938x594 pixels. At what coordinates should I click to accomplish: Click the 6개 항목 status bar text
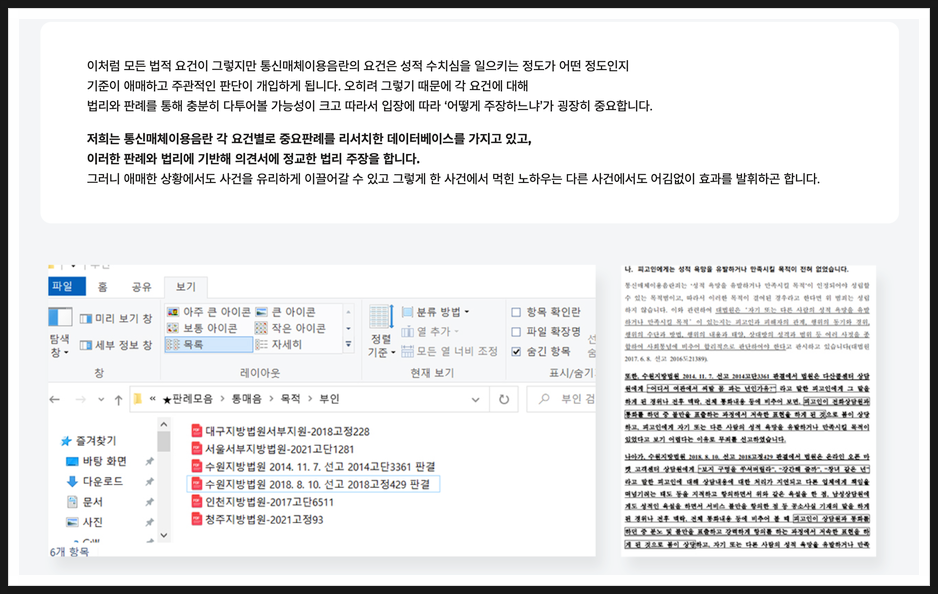[69, 552]
